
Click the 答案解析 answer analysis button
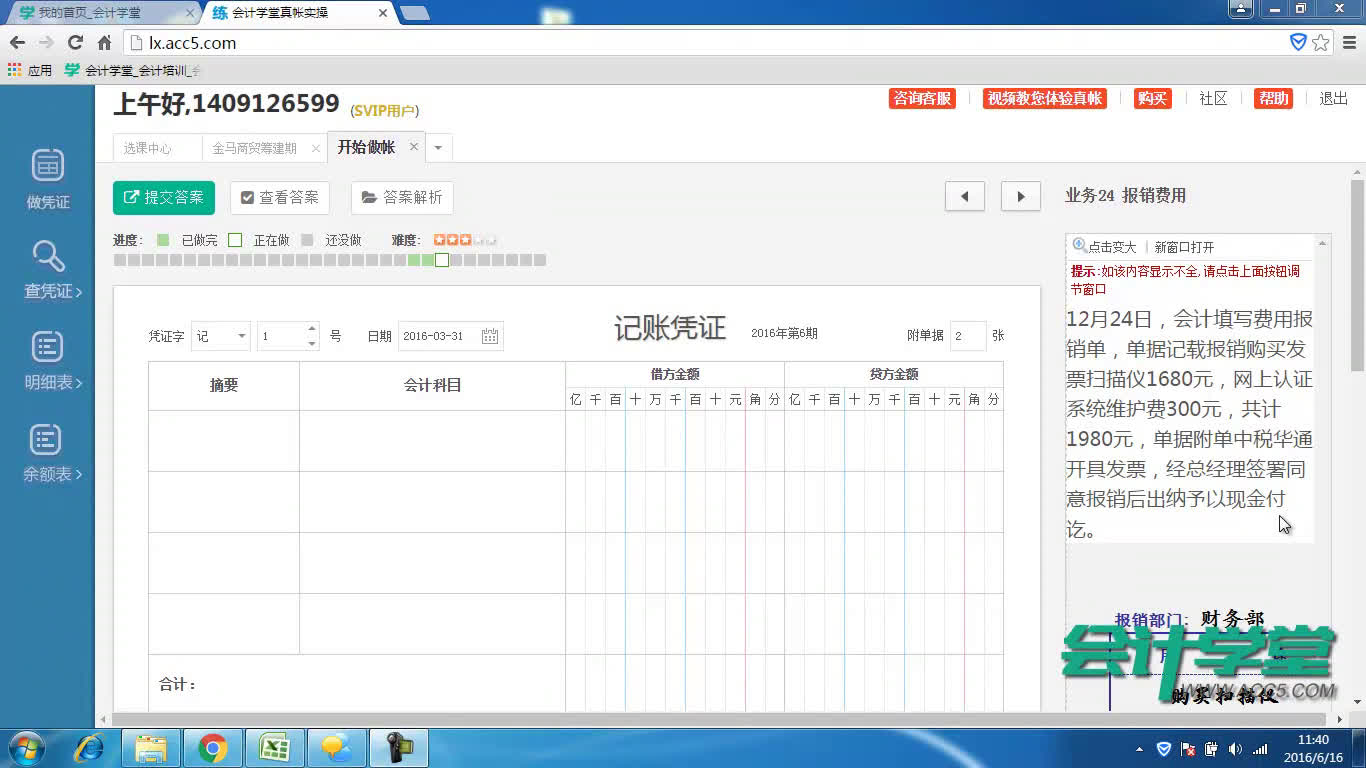point(402,197)
